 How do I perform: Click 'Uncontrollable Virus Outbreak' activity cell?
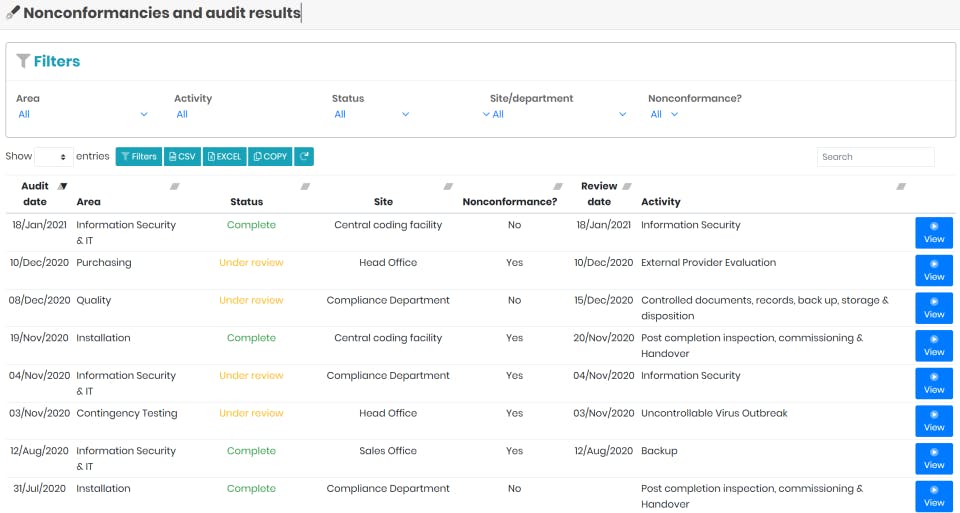714,413
